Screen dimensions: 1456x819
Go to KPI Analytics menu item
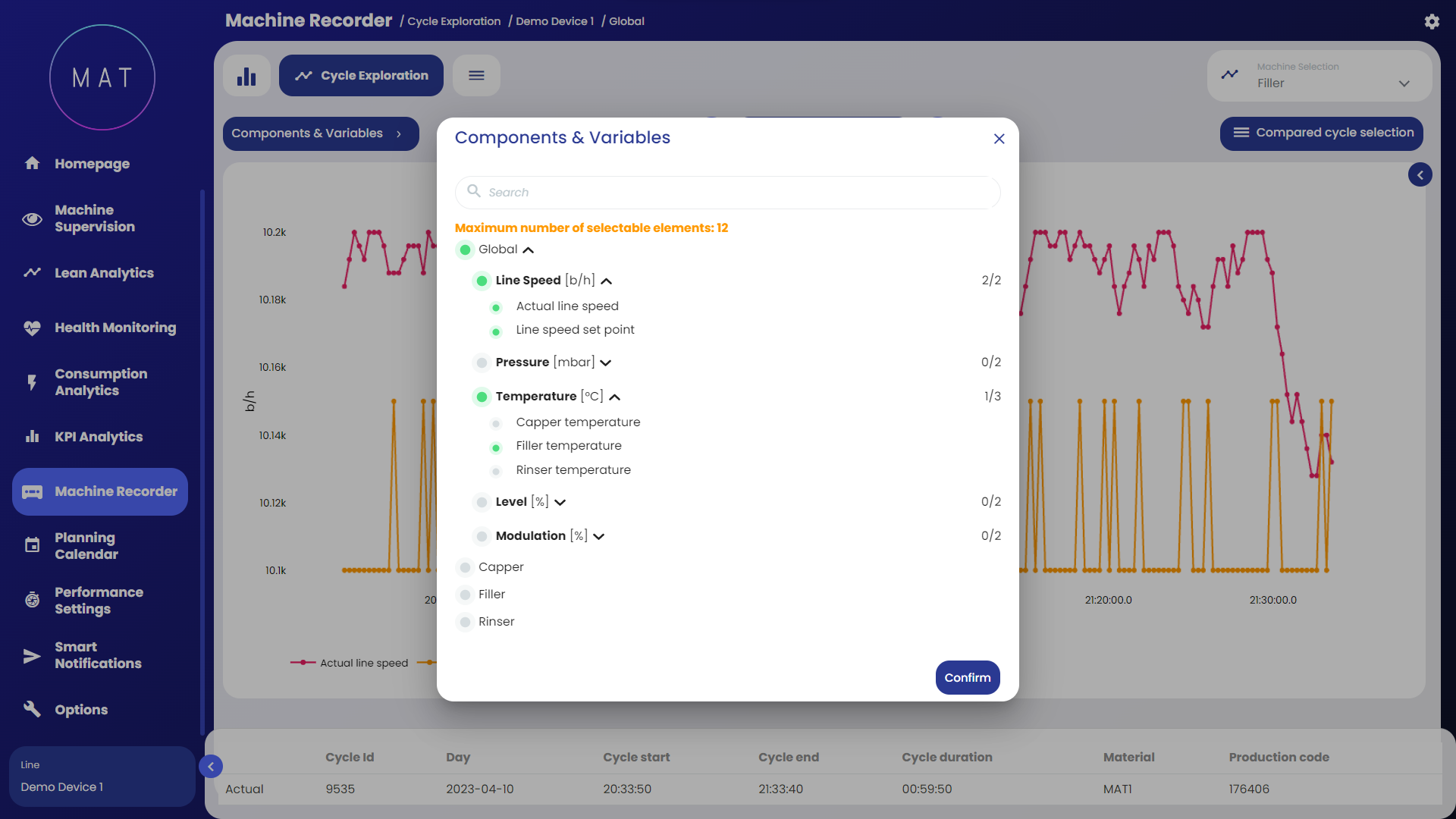click(x=99, y=437)
